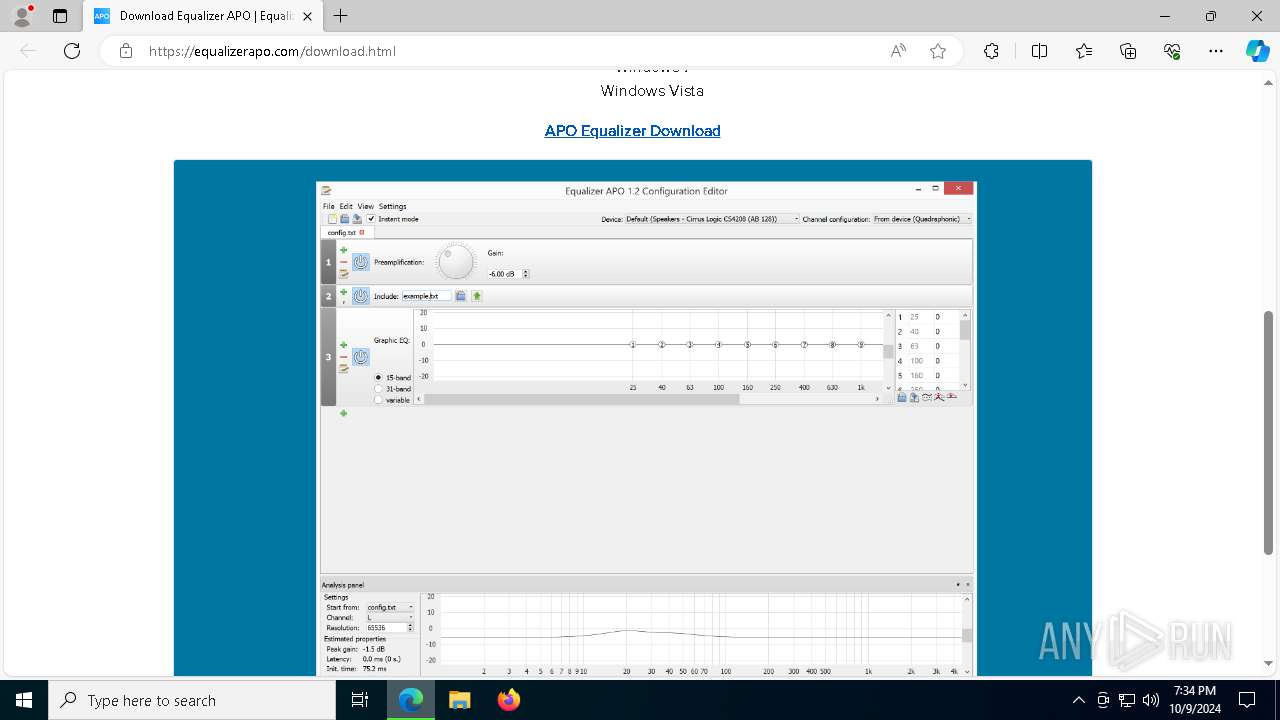Open the Edit menu in Configuration Editor
The image size is (1280, 720).
click(x=346, y=206)
